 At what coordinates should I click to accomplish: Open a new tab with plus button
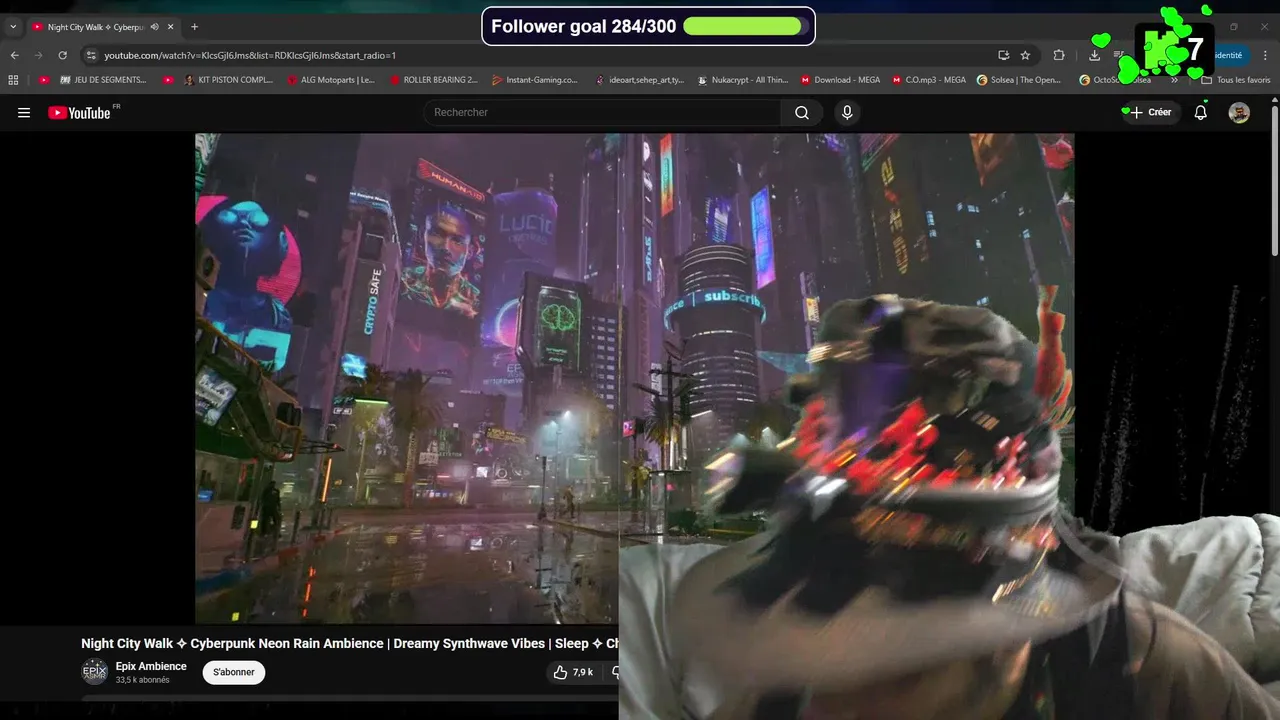coord(194,27)
